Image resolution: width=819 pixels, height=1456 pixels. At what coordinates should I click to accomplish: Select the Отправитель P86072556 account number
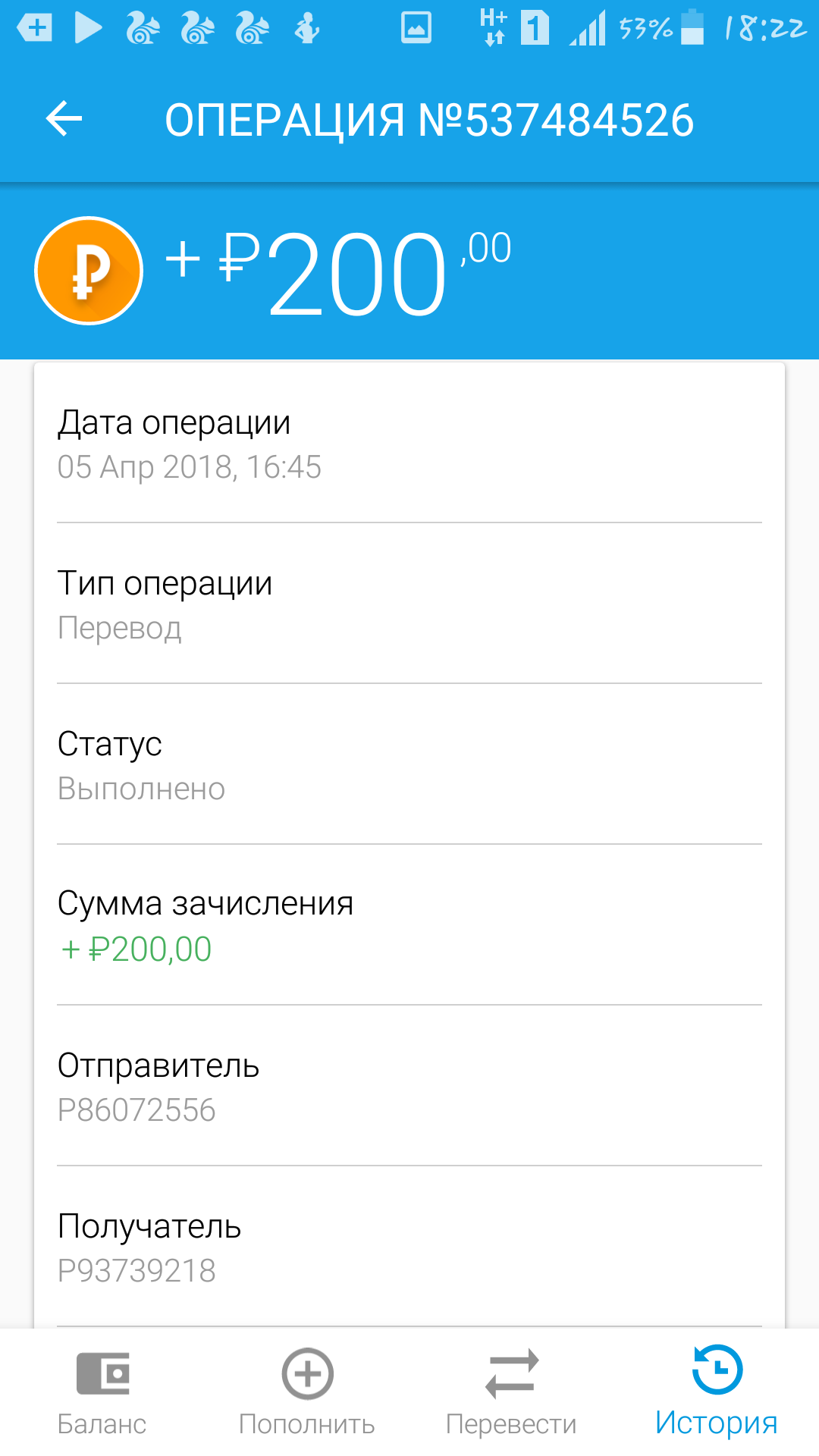[137, 1110]
